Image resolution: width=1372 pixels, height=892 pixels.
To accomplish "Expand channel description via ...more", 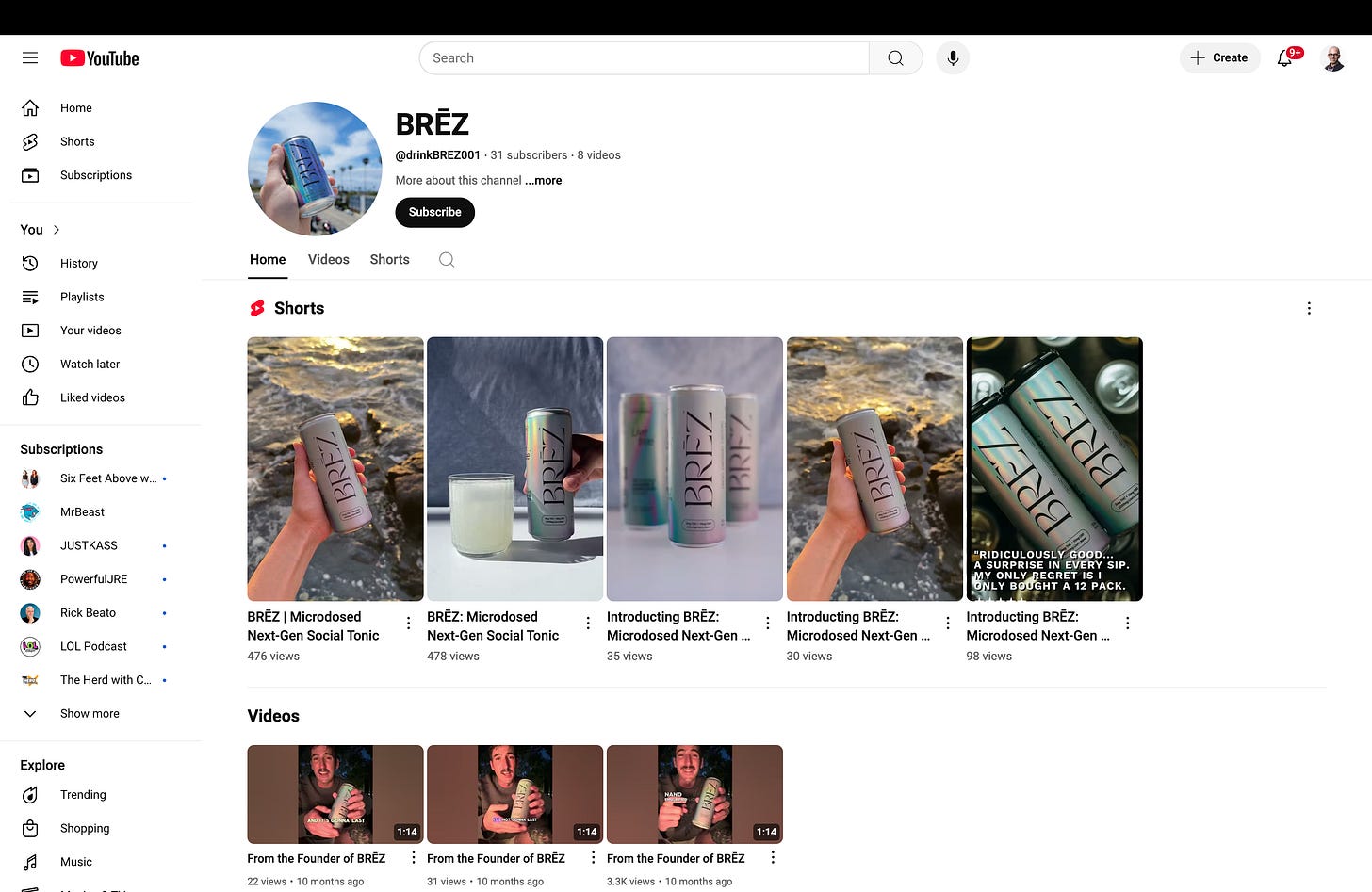I will (x=544, y=181).
